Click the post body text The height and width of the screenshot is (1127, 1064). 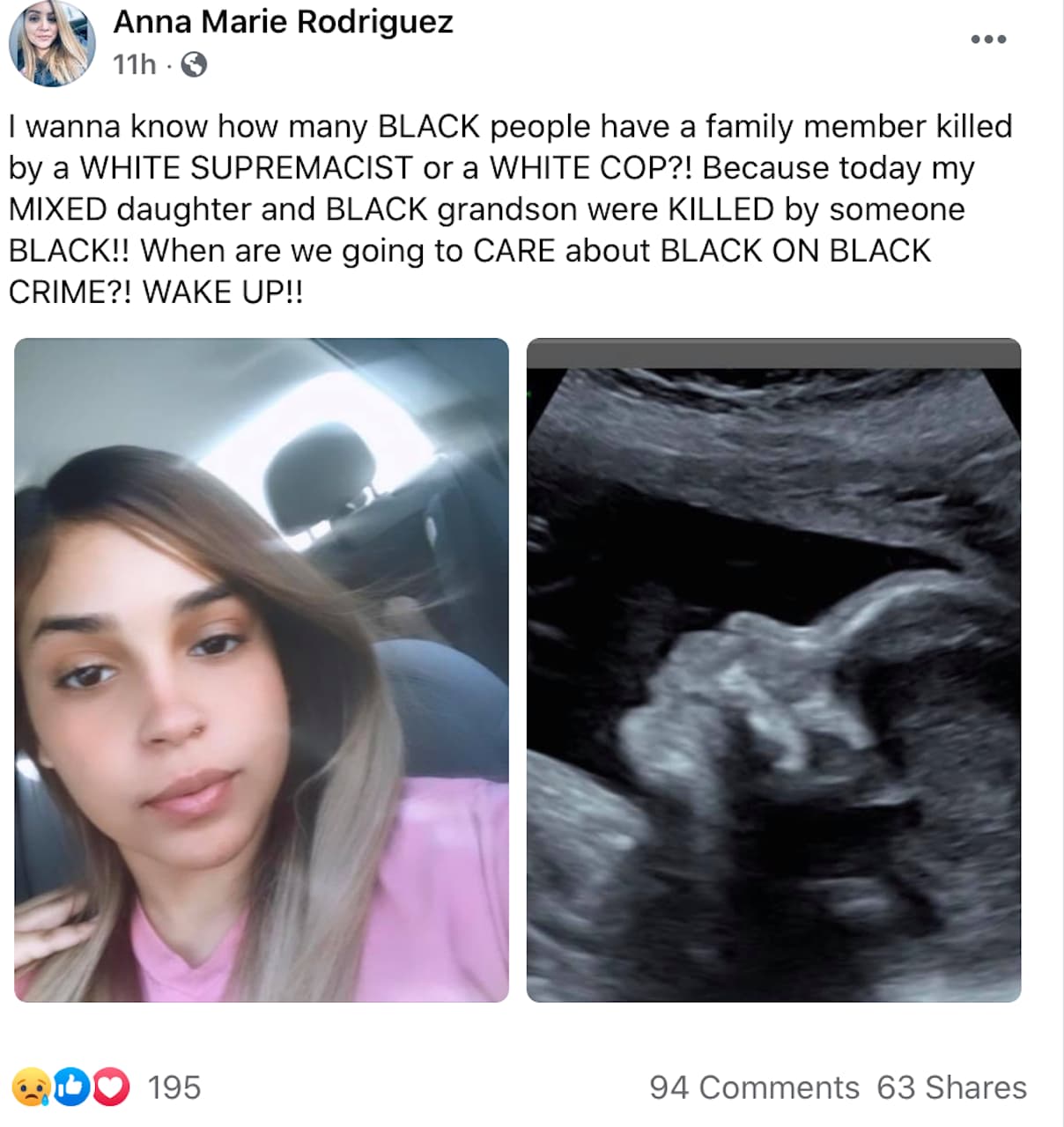[511, 209]
